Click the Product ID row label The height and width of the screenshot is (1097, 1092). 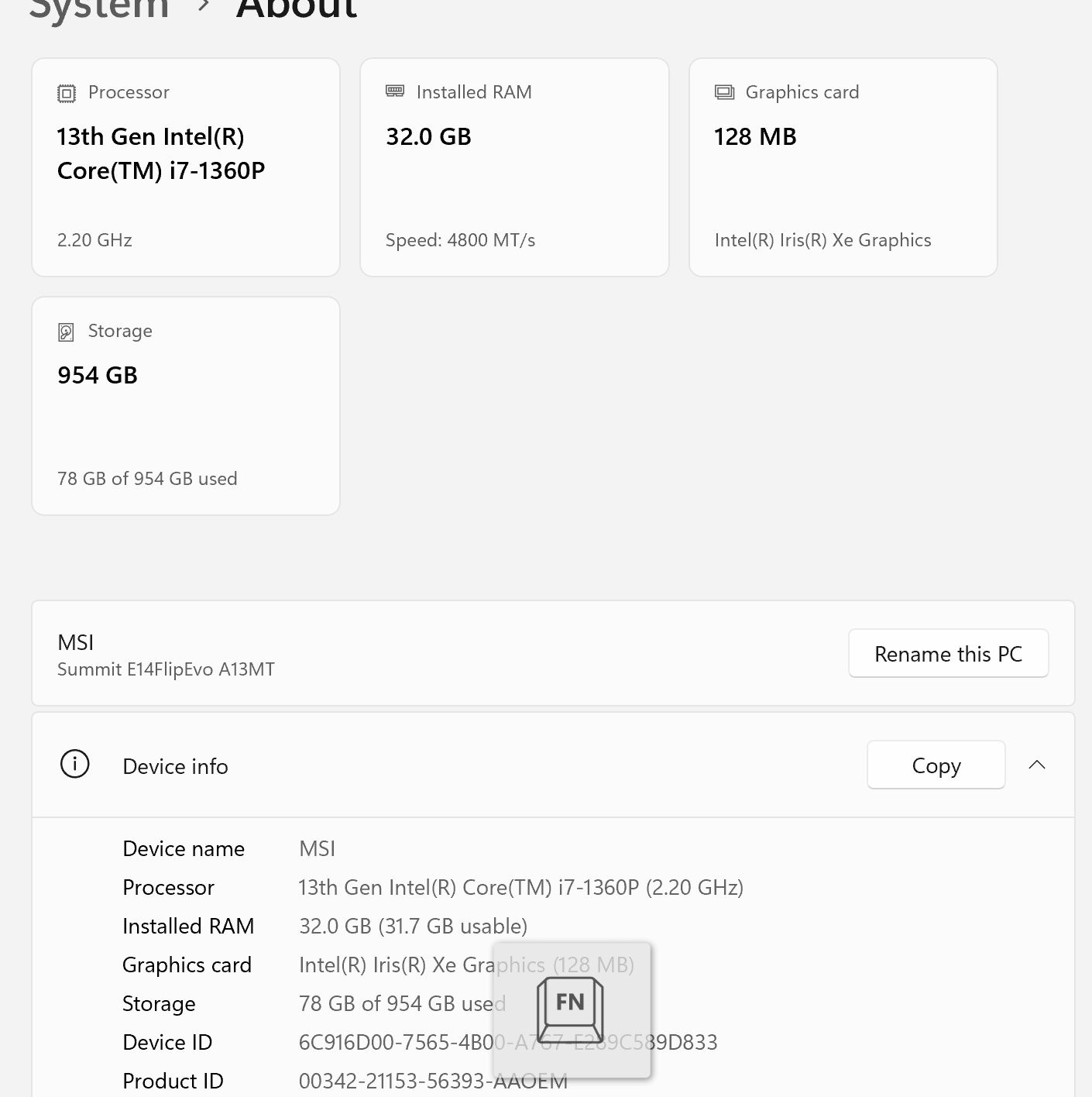click(x=173, y=1081)
